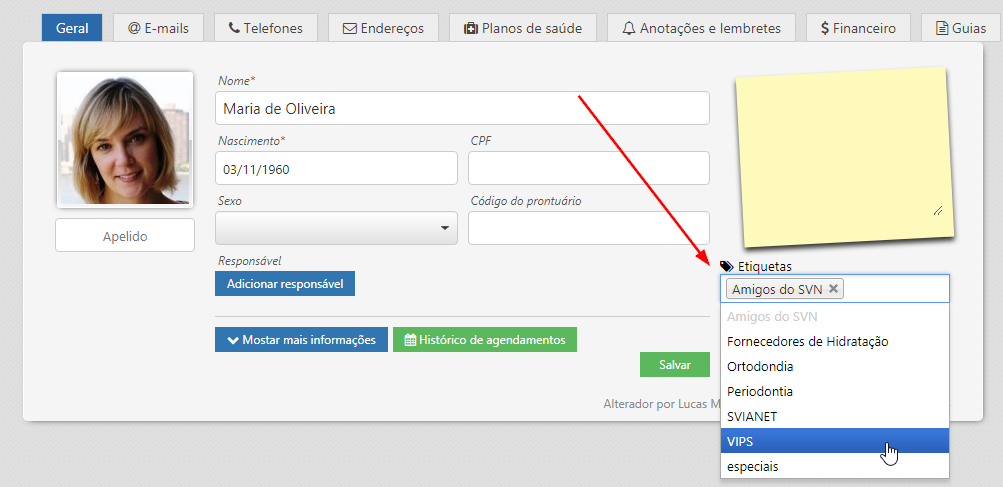
Task: Click the medical kit icon on Planos tab
Action: click(471, 28)
